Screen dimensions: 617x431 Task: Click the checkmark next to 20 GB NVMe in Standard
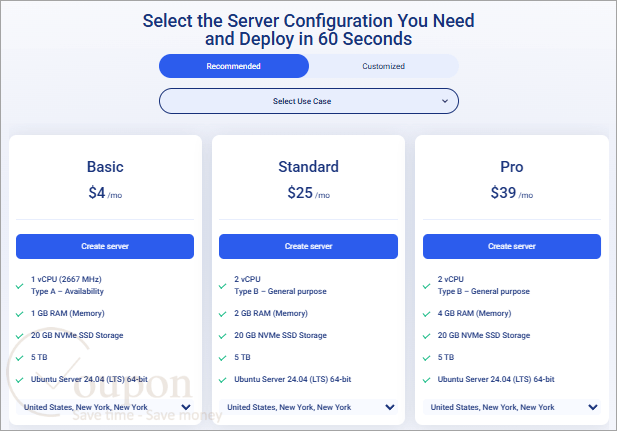pos(223,336)
